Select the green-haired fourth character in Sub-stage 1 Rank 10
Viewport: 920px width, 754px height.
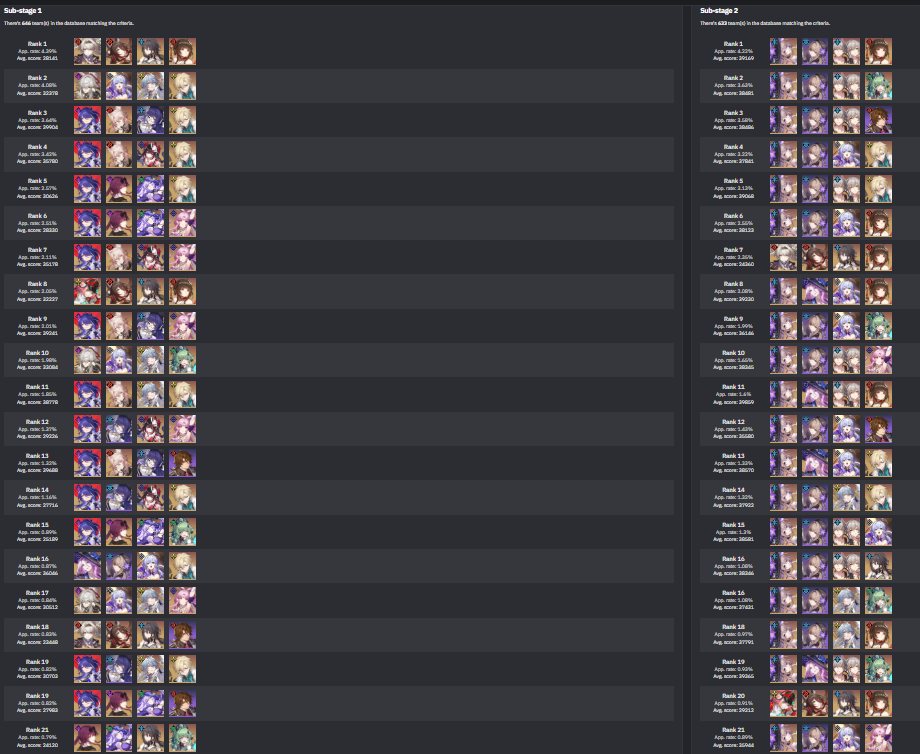[x=182, y=360]
